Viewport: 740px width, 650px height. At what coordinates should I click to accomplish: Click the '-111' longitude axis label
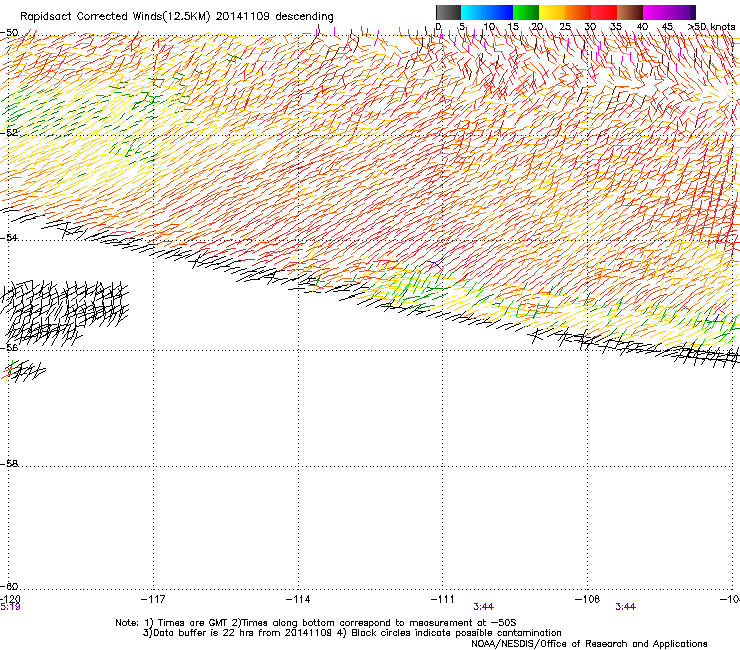443,599
